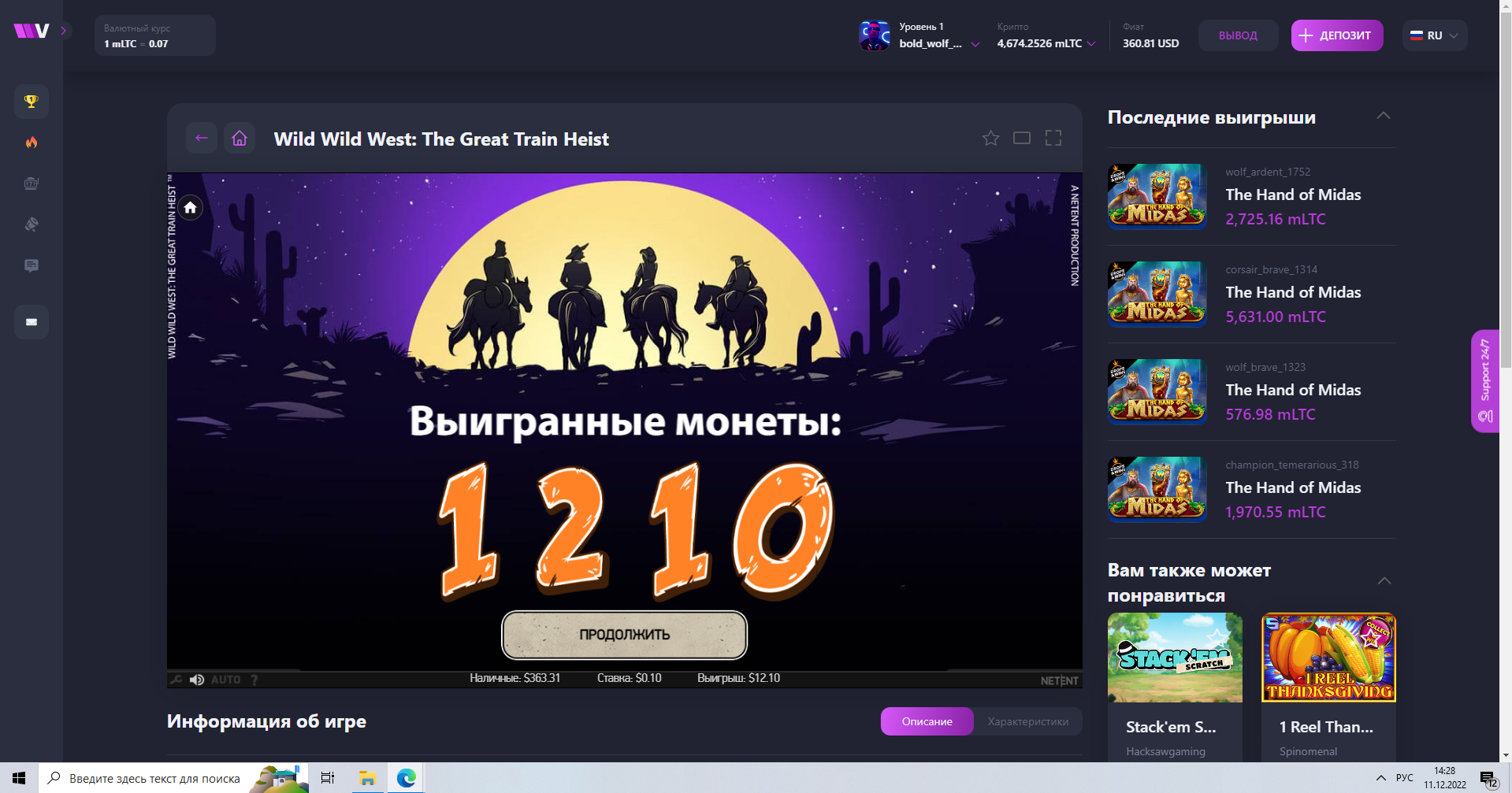1512x793 pixels.
Task: Click the purple home icon beside the title
Action: [240, 139]
